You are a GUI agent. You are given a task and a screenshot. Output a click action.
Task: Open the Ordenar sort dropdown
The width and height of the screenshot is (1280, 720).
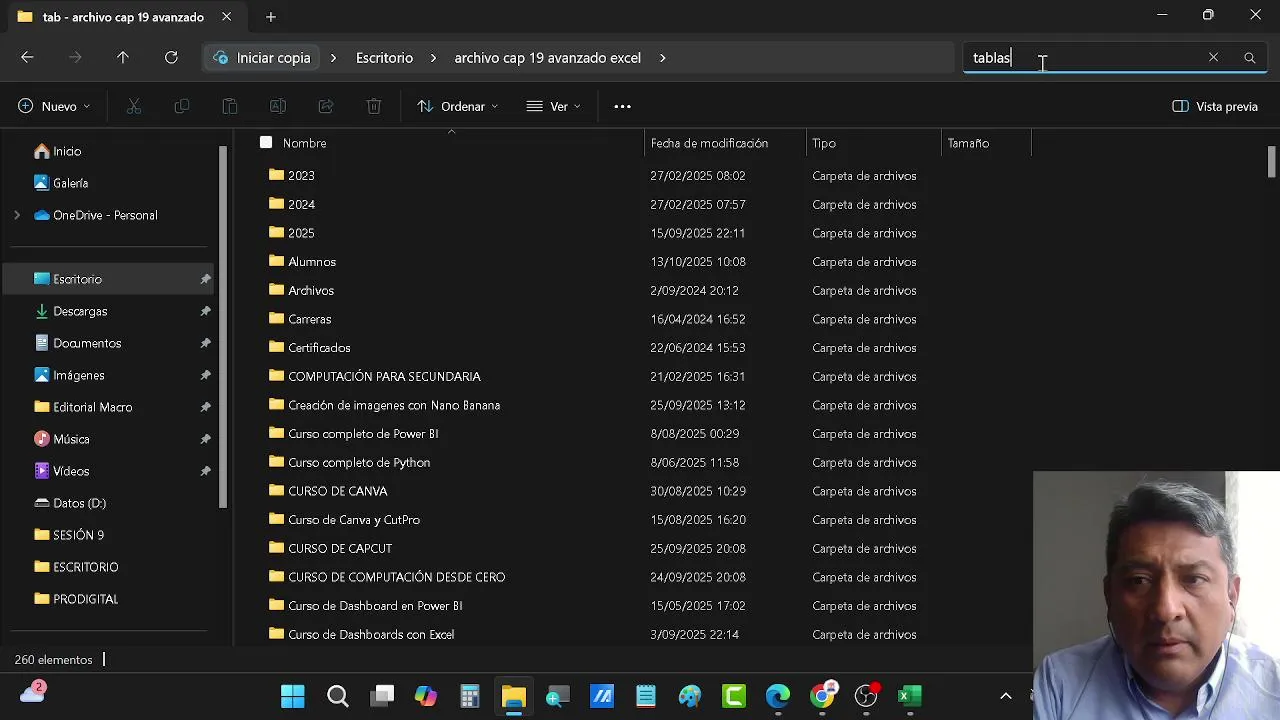tap(457, 106)
